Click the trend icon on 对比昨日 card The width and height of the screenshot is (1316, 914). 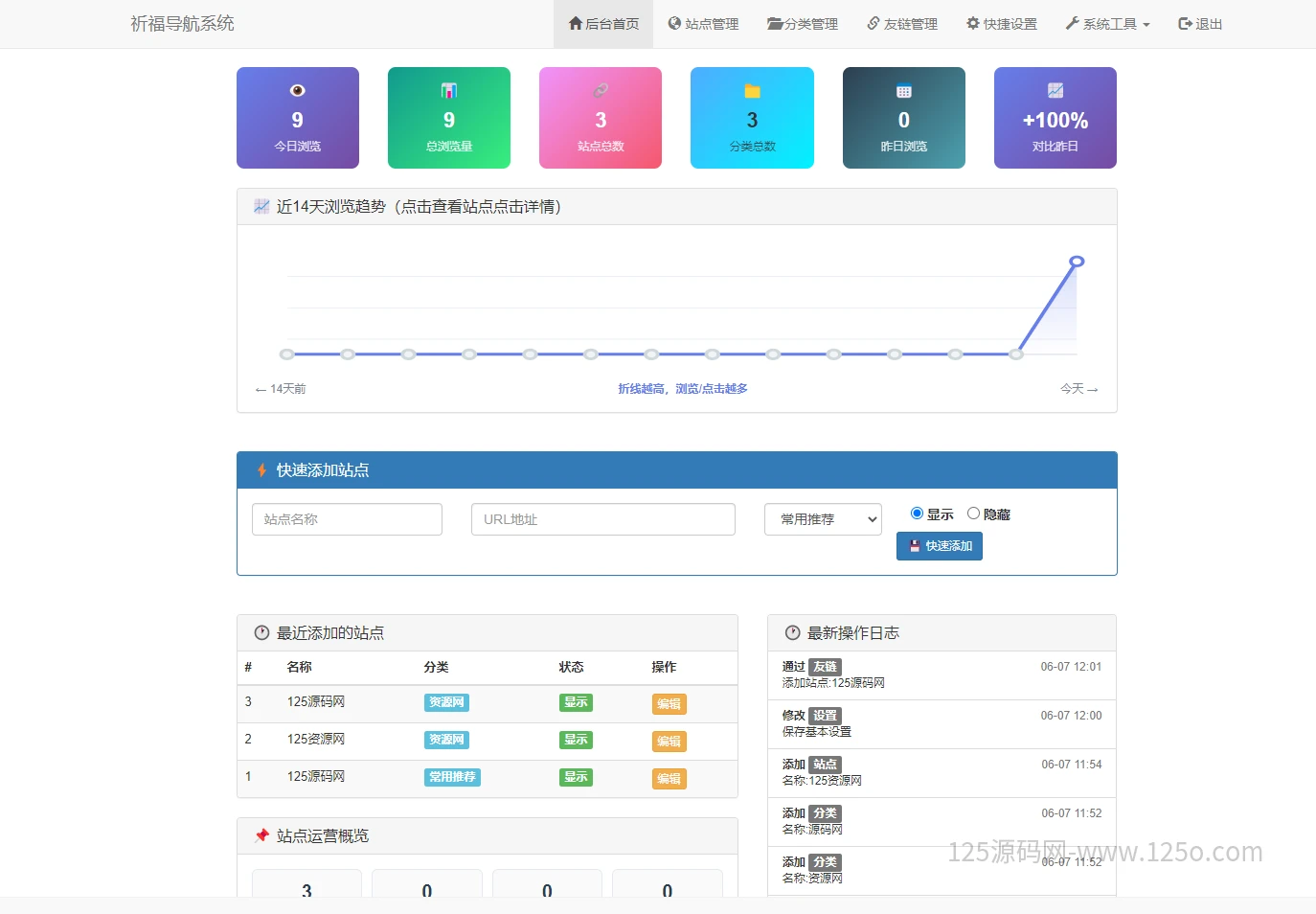coord(1055,90)
